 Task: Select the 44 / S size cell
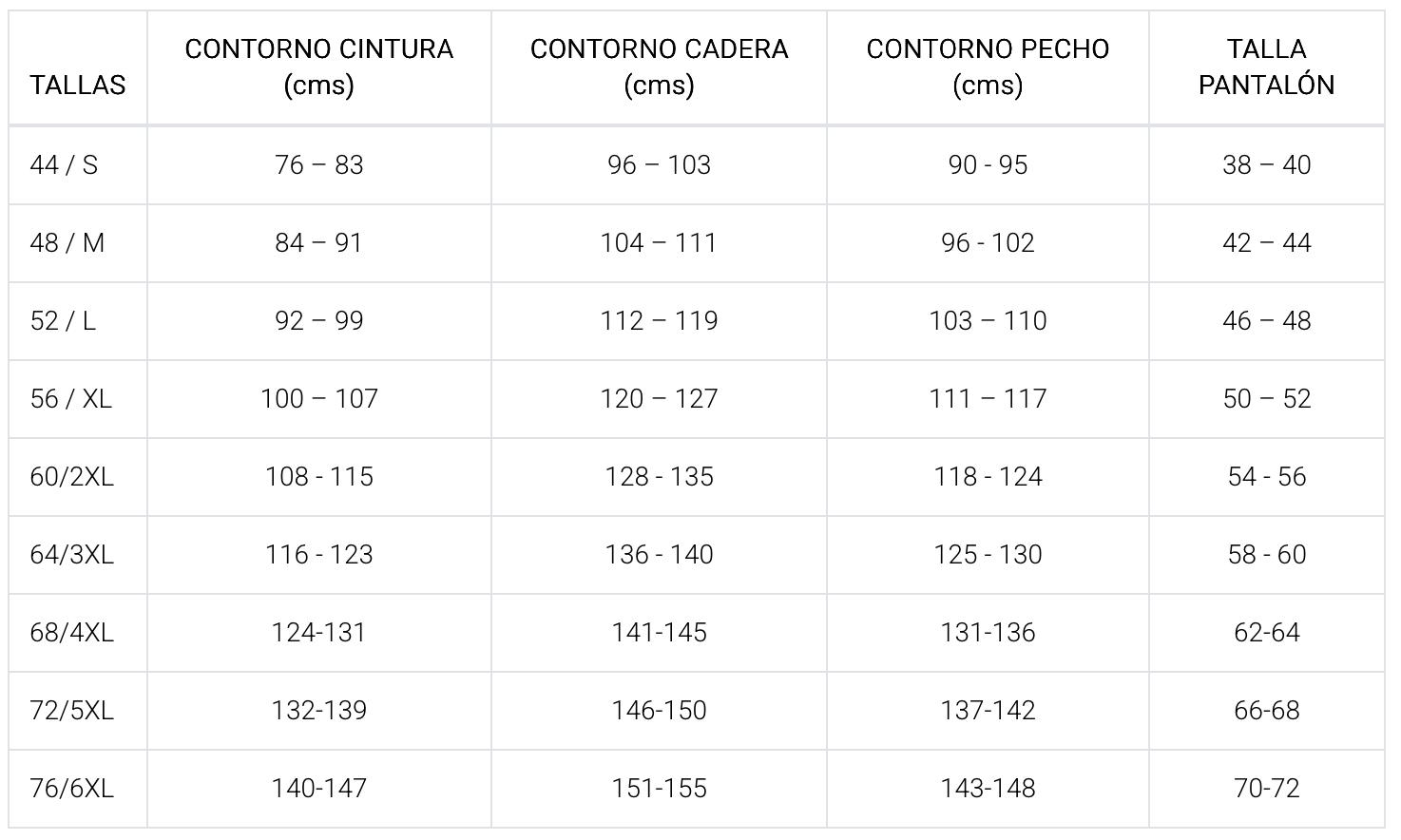[x=64, y=164]
